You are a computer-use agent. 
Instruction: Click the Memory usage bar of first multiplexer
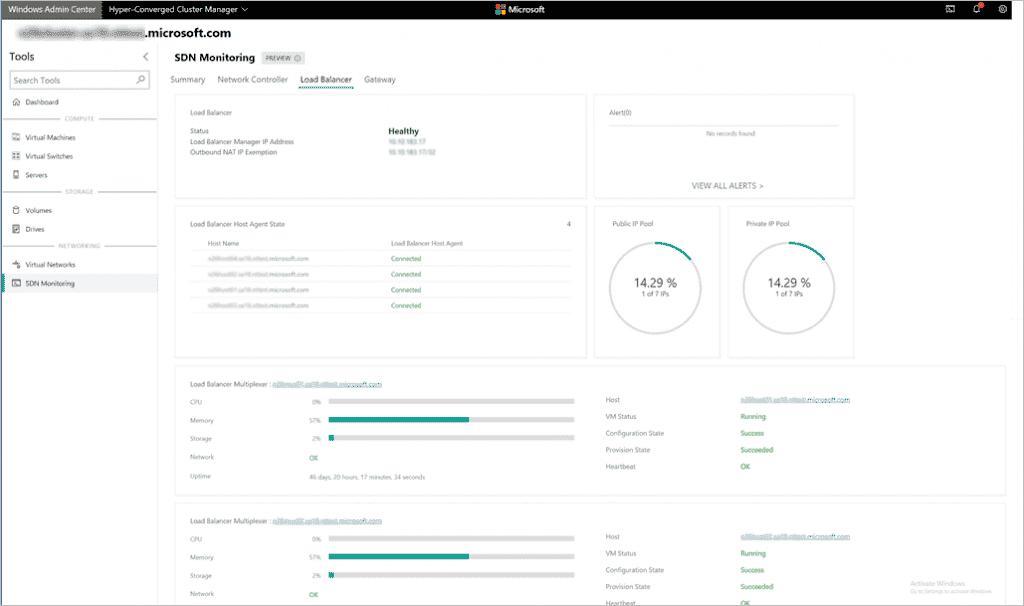(x=451, y=420)
